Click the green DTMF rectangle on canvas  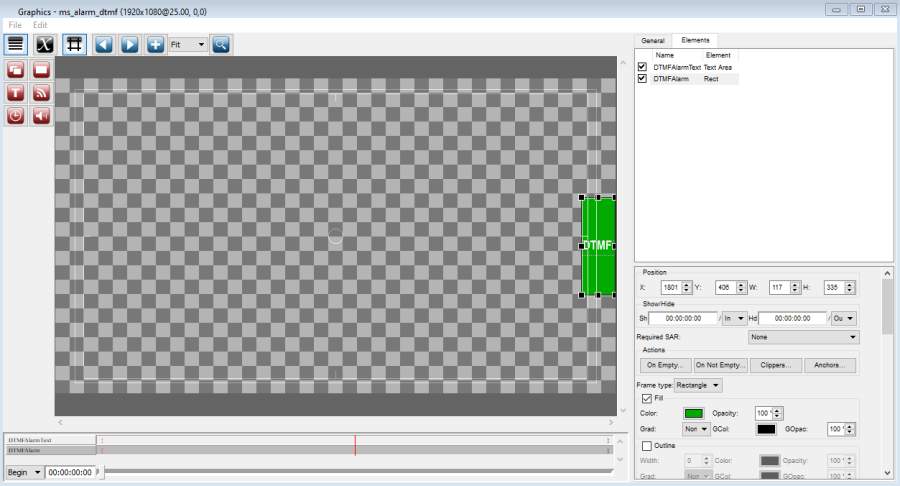[598, 246]
